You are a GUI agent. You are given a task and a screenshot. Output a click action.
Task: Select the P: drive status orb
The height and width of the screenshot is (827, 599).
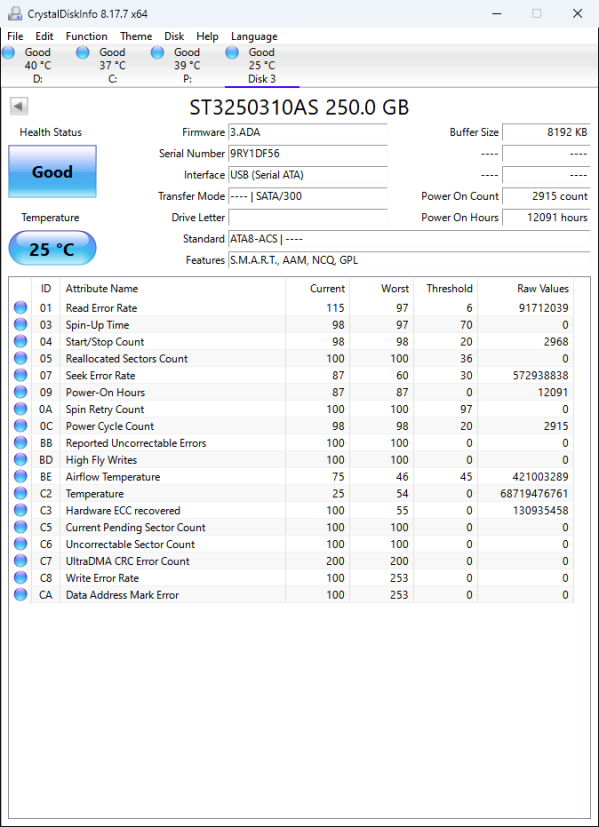(157, 52)
